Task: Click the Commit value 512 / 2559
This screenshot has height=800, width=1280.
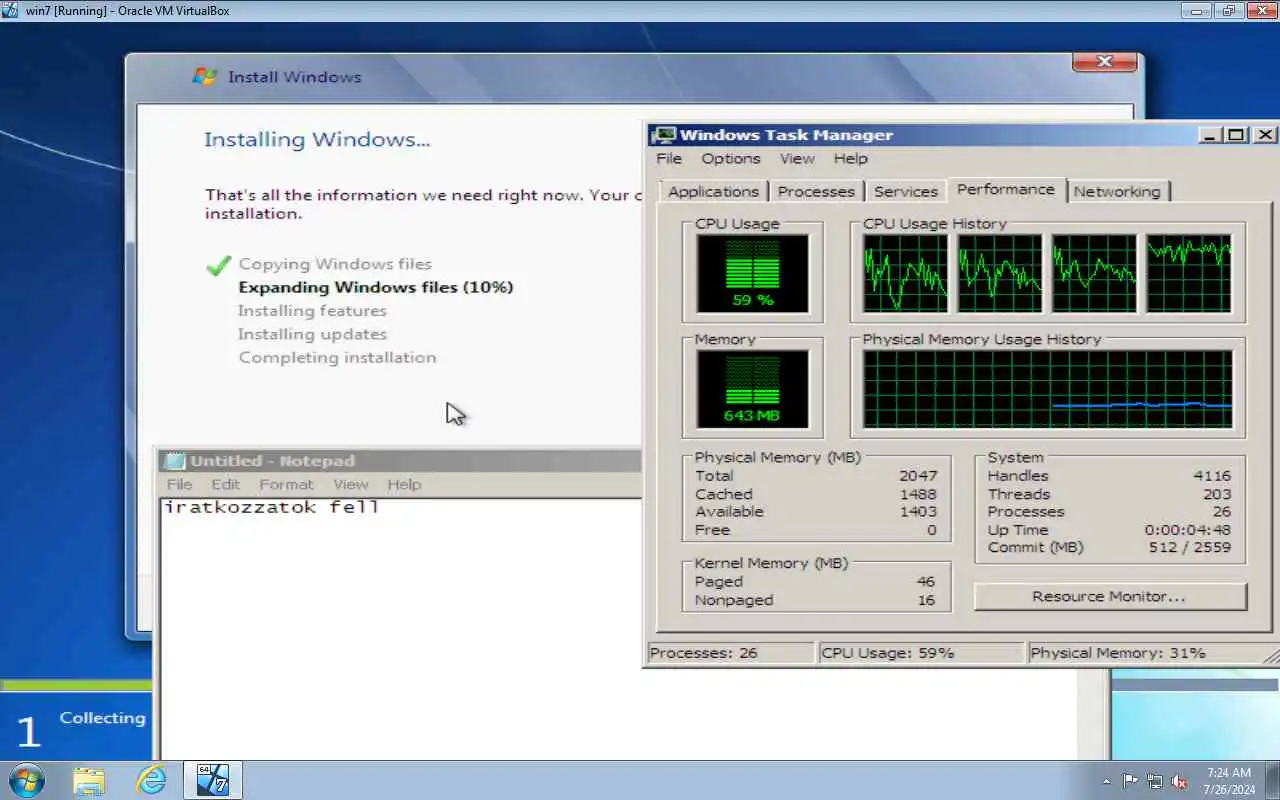Action: pyautogui.click(x=1190, y=548)
